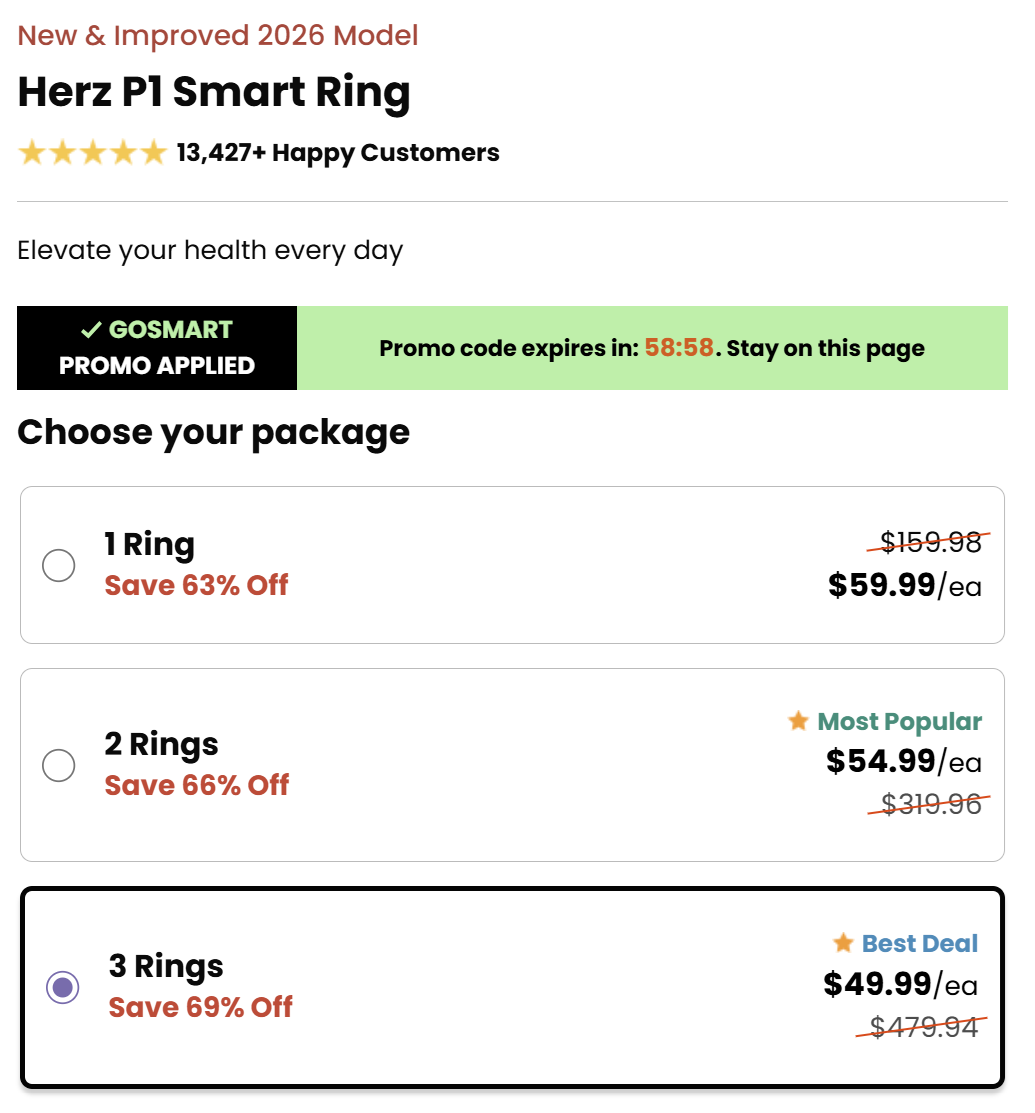Click the 13,427+ Happy Customers text

pos(336,152)
